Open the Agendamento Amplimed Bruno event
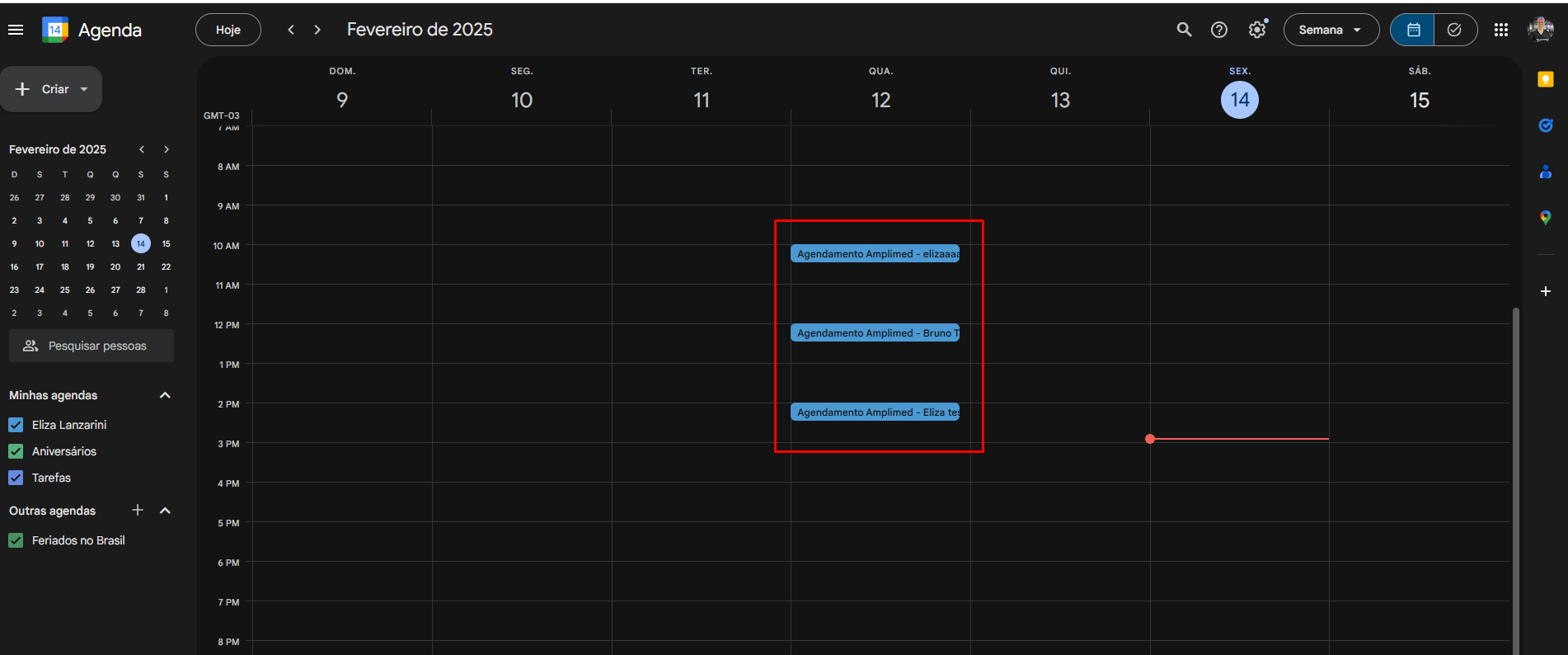1568x655 pixels. tap(875, 333)
